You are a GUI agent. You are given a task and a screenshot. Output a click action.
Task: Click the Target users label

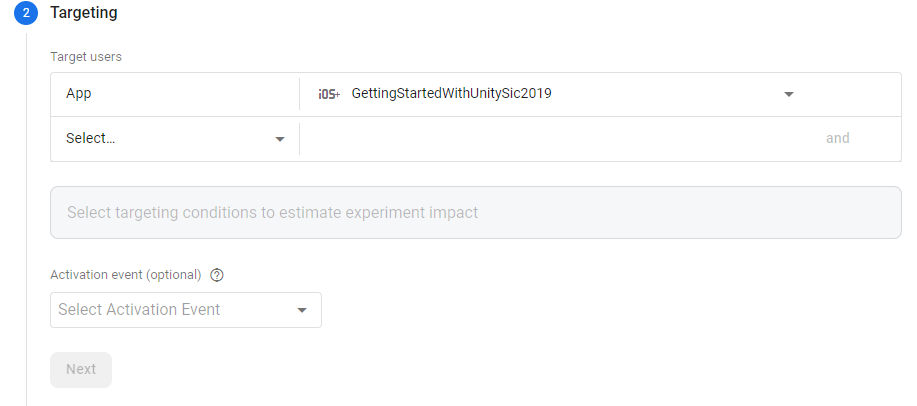pos(86,56)
